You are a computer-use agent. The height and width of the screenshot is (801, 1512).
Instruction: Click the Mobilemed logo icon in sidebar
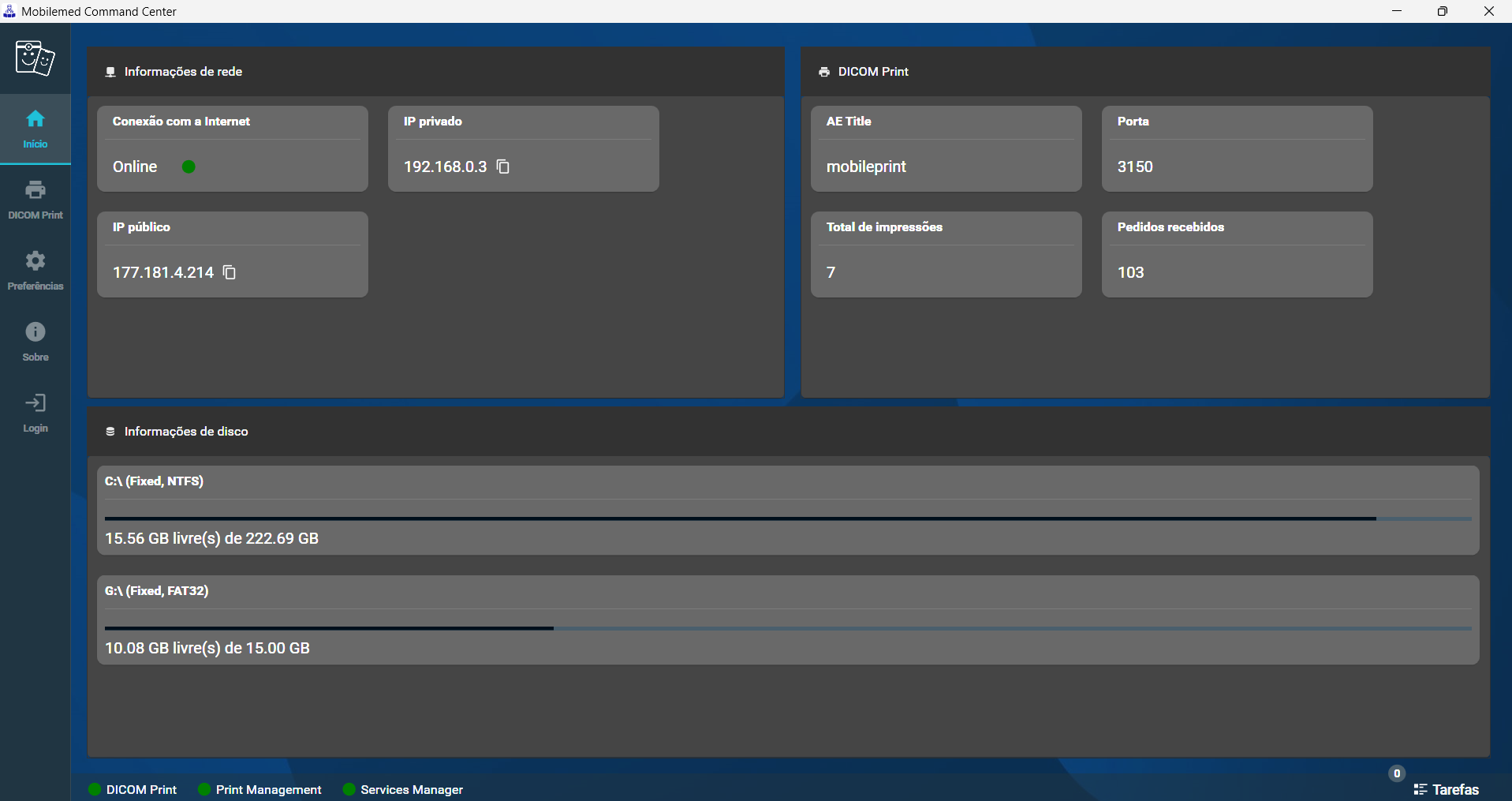click(x=35, y=58)
